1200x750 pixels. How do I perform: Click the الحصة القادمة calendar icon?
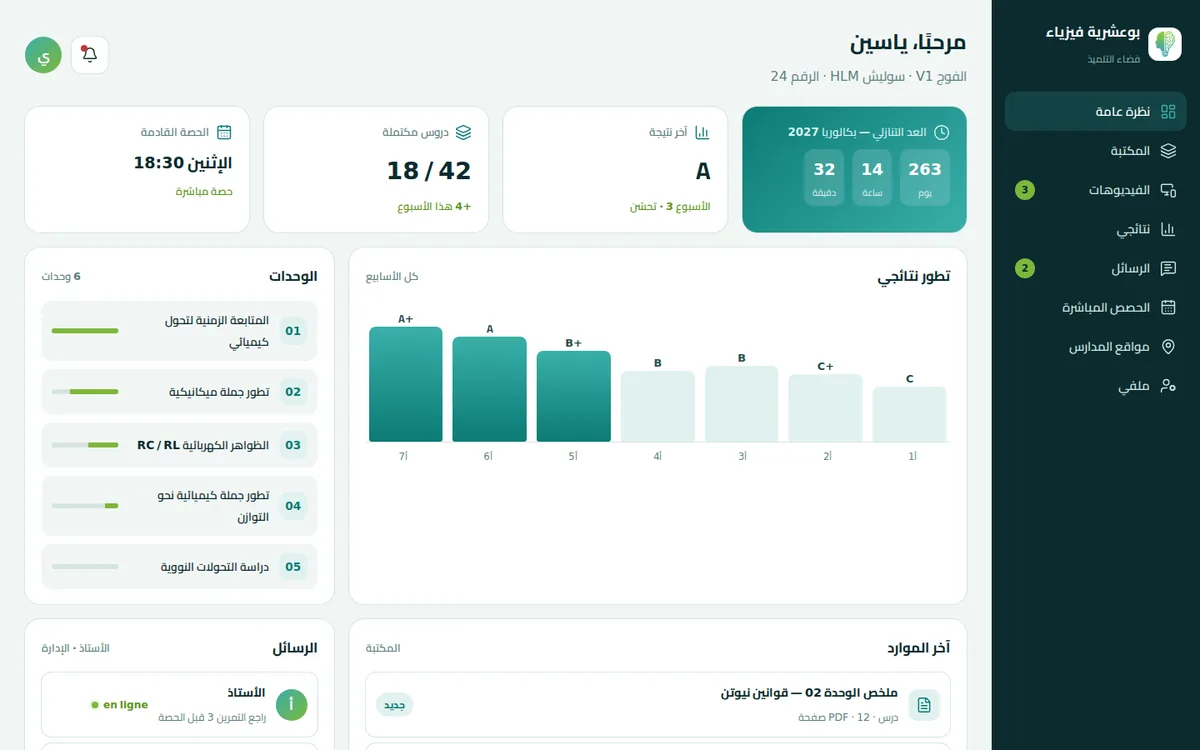(x=225, y=132)
